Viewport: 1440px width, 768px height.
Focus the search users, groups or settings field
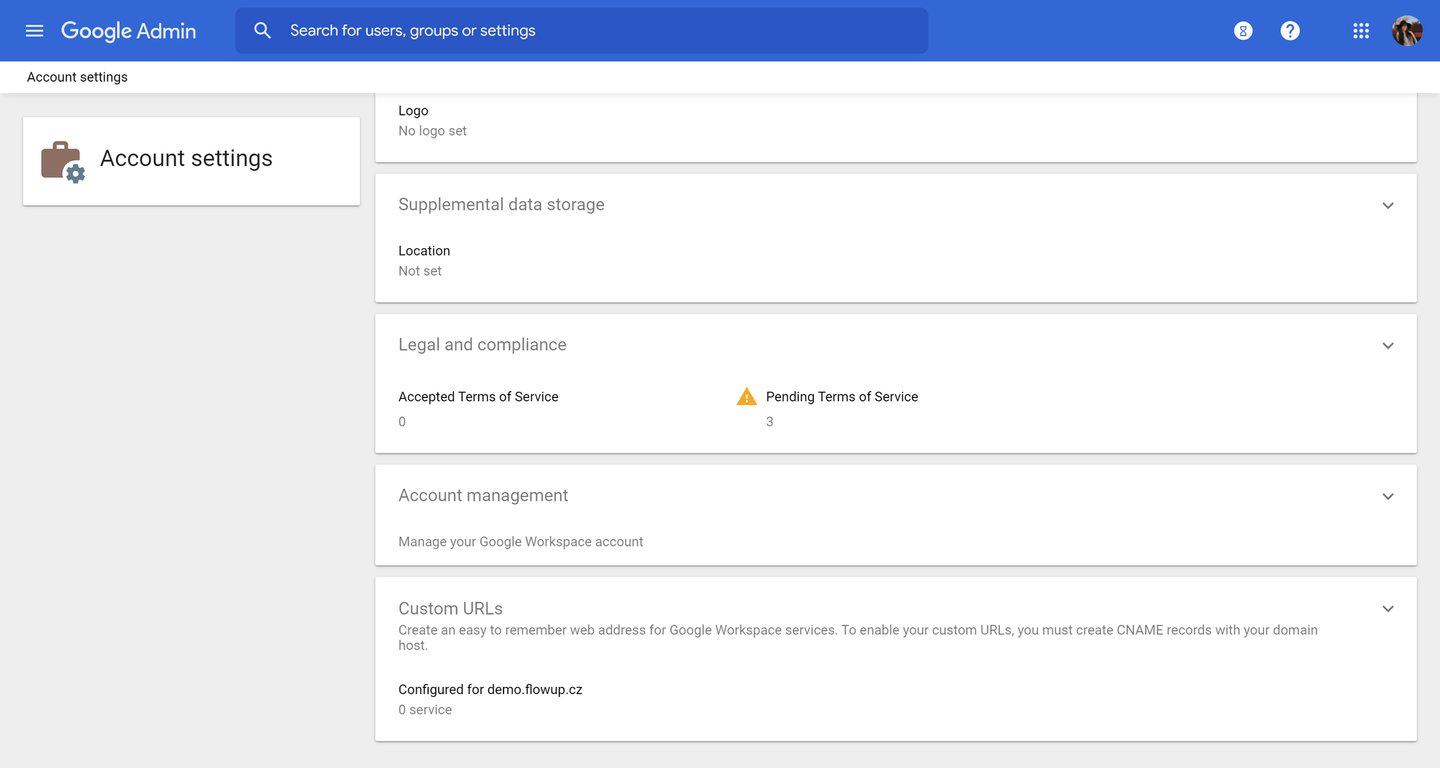(x=581, y=31)
